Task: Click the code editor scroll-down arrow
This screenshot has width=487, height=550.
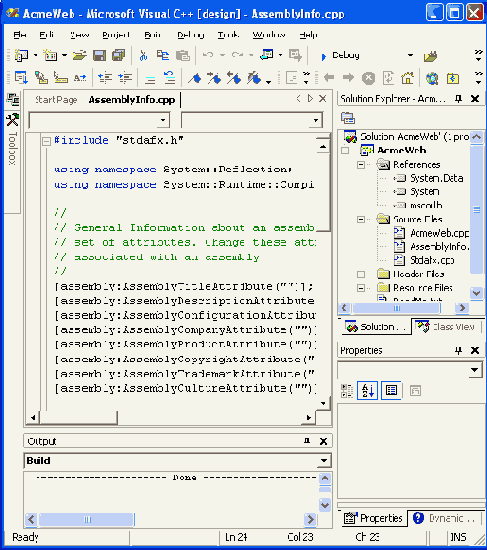Action: point(323,403)
